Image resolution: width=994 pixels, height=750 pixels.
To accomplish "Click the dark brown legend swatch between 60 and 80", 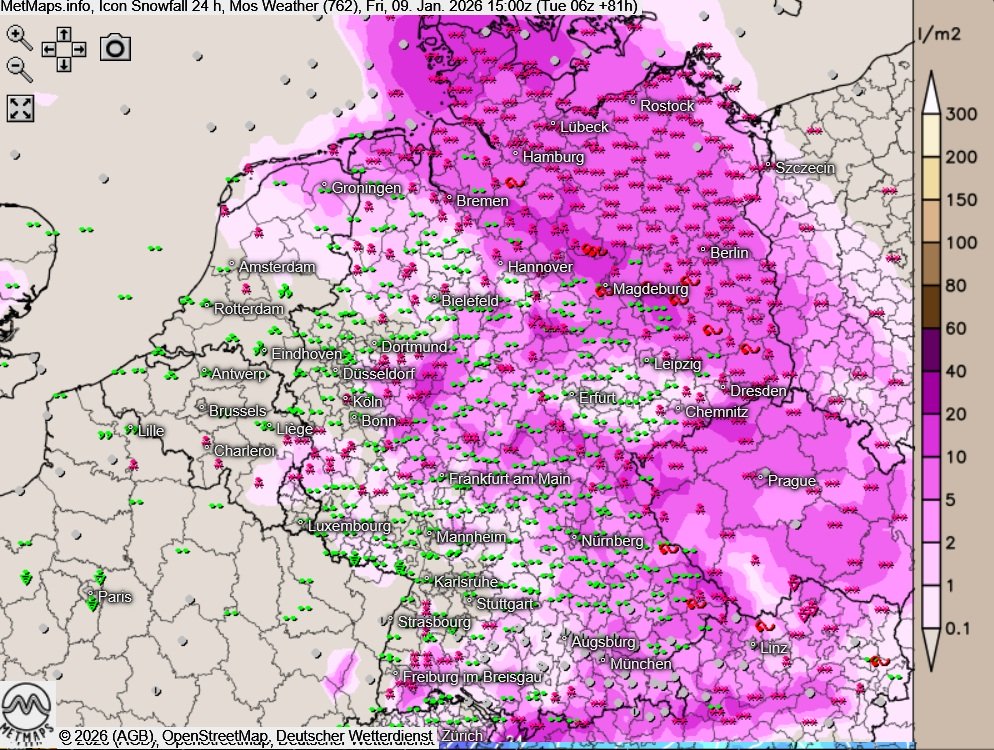I will click(x=933, y=307).
